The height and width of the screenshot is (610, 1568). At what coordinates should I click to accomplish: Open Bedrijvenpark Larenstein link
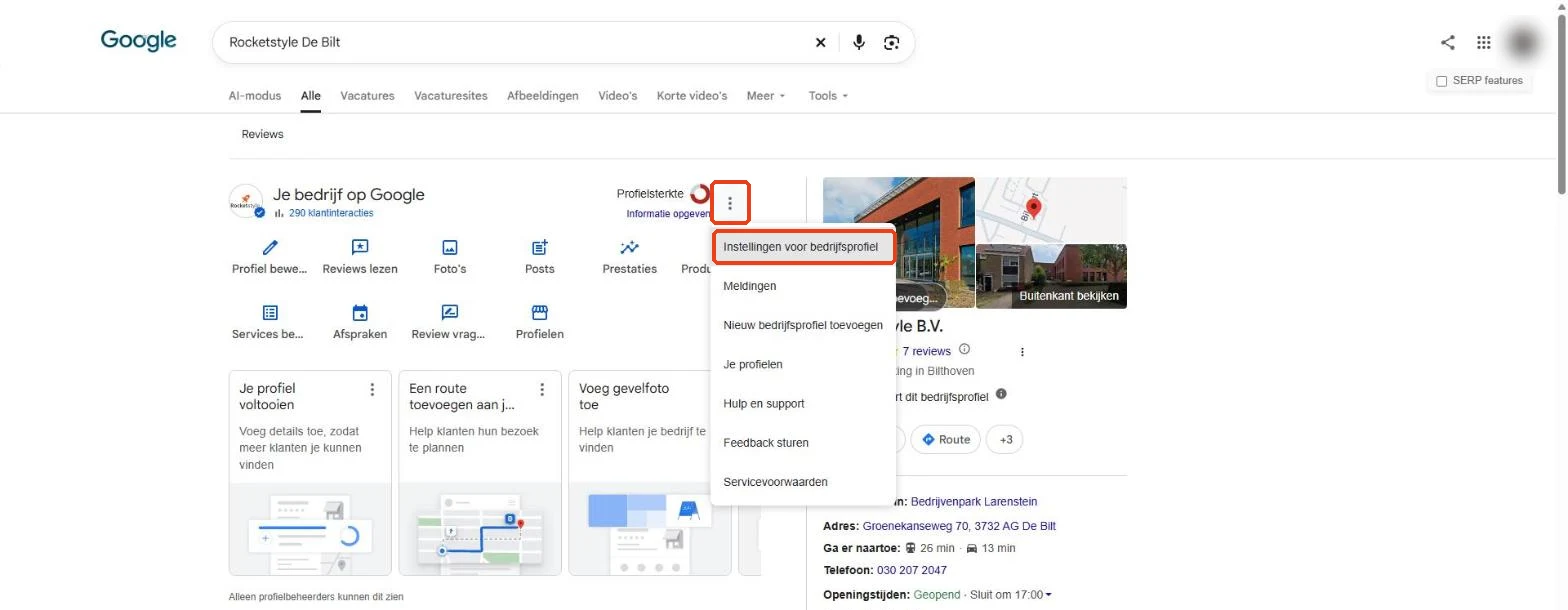(x=974, y=502)
